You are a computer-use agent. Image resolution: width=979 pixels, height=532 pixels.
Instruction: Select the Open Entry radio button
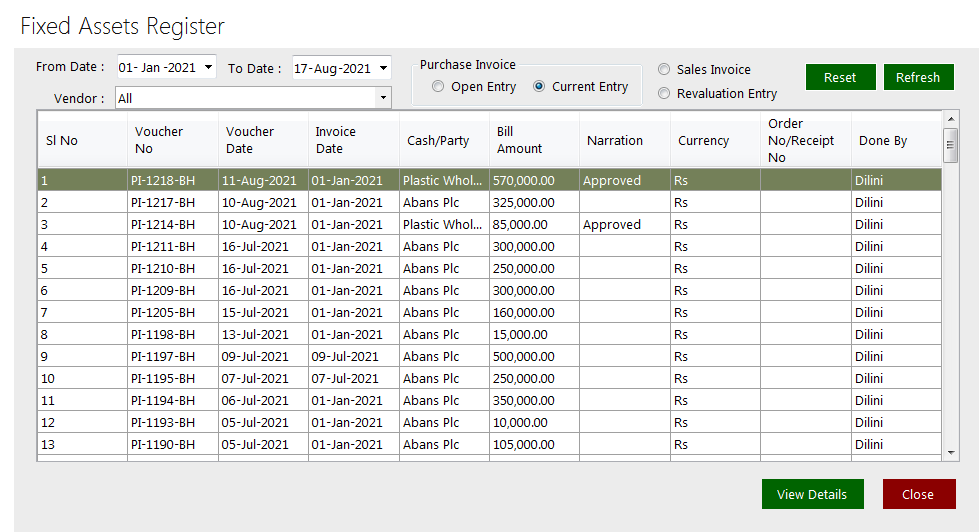coord(438,87)
